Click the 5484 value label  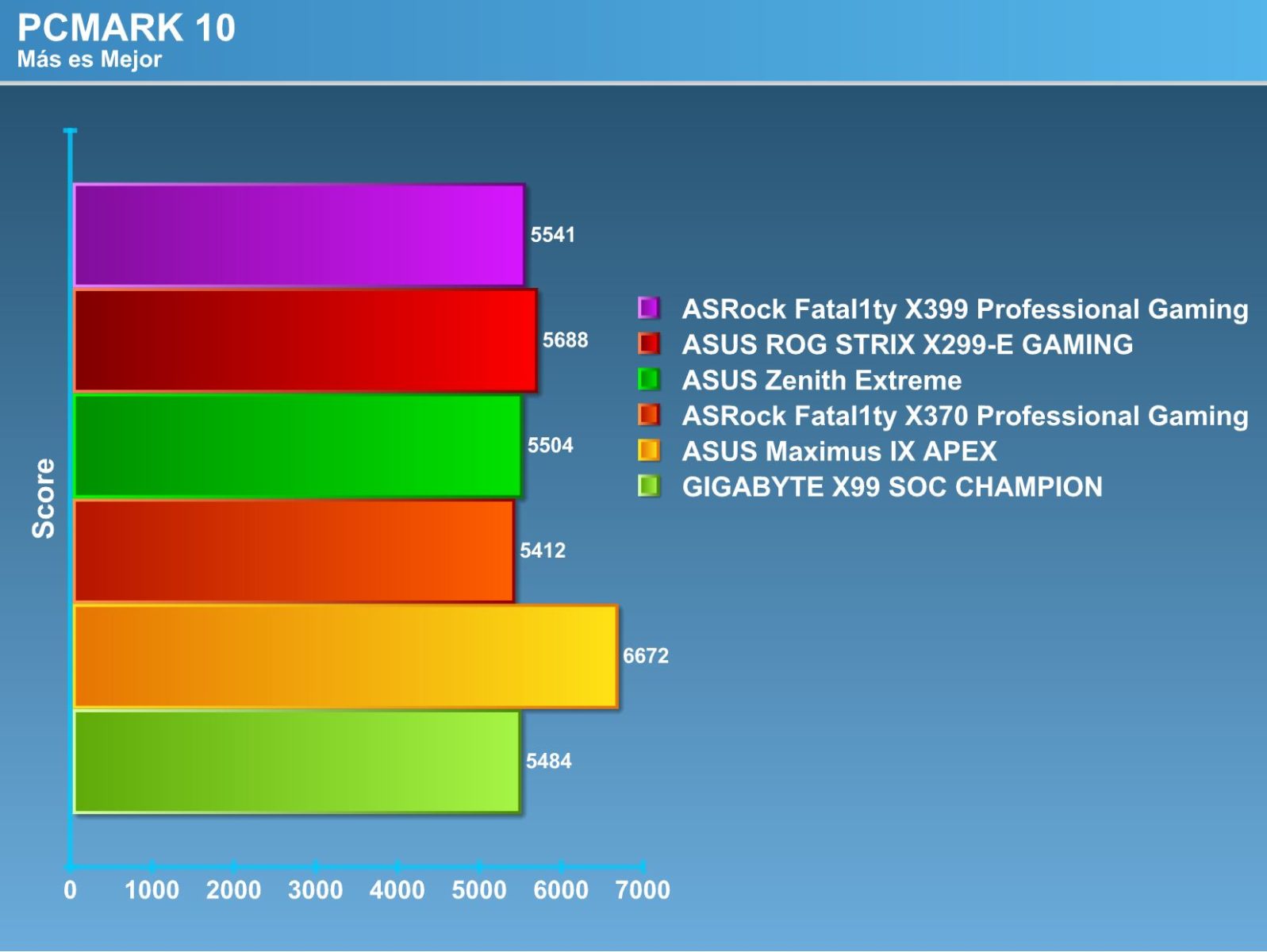point(548,762)
